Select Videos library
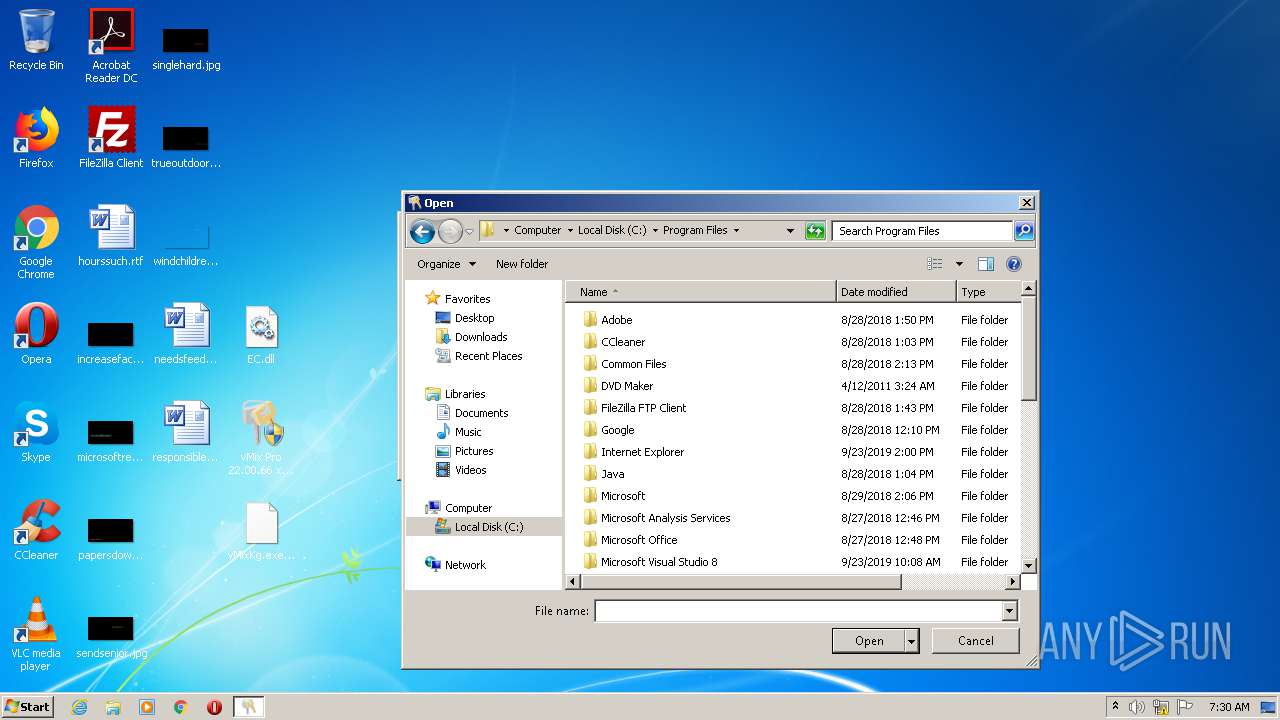 (470, 470)
